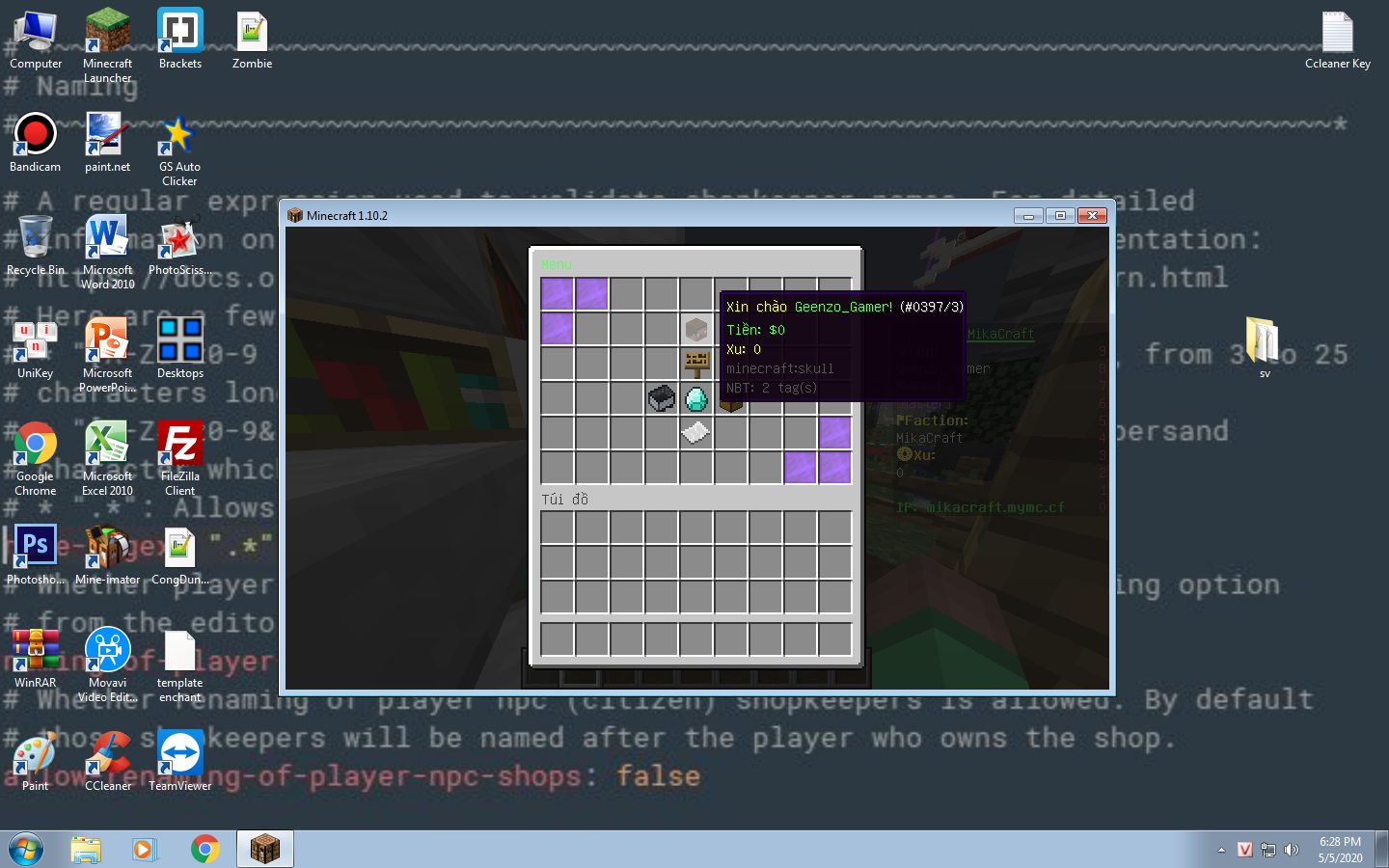Close the Minecraft 1.10.2 window
This screenshot has width=1389, height=868.
1092,215
